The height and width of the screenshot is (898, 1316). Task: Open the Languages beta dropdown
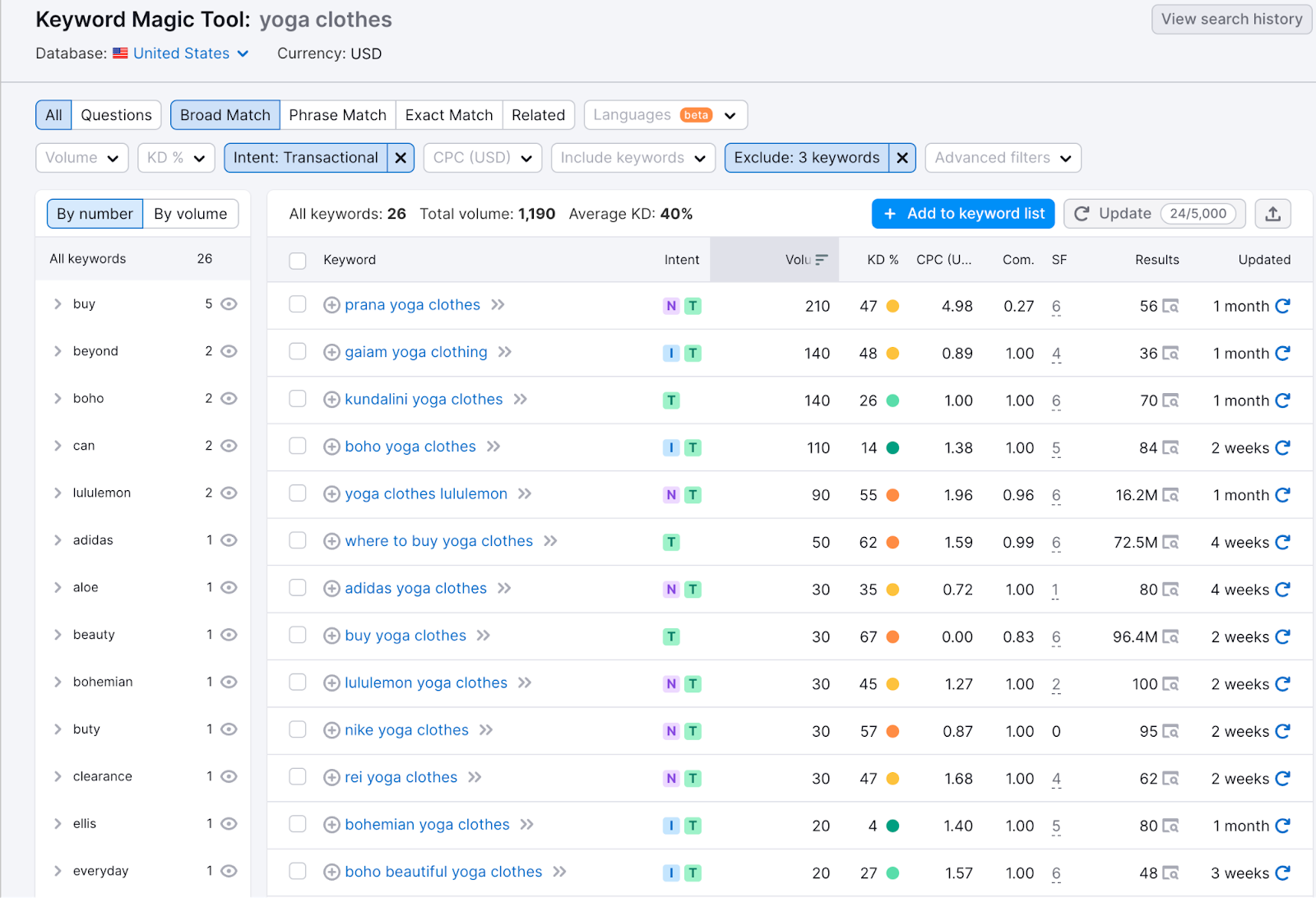click(x=665, y=115)
